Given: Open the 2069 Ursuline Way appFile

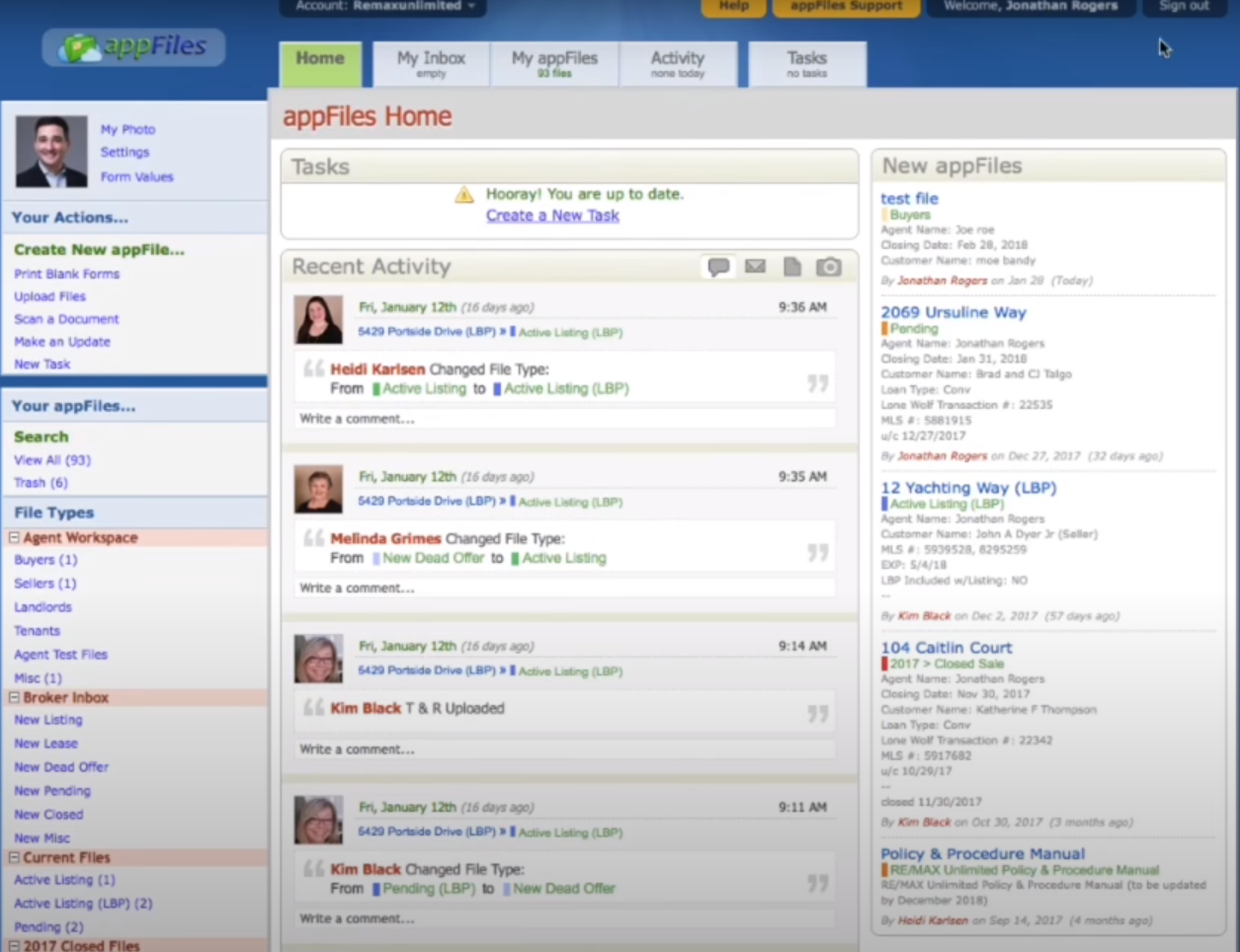Looking at the screenshot, I should (x=952, y=311).
